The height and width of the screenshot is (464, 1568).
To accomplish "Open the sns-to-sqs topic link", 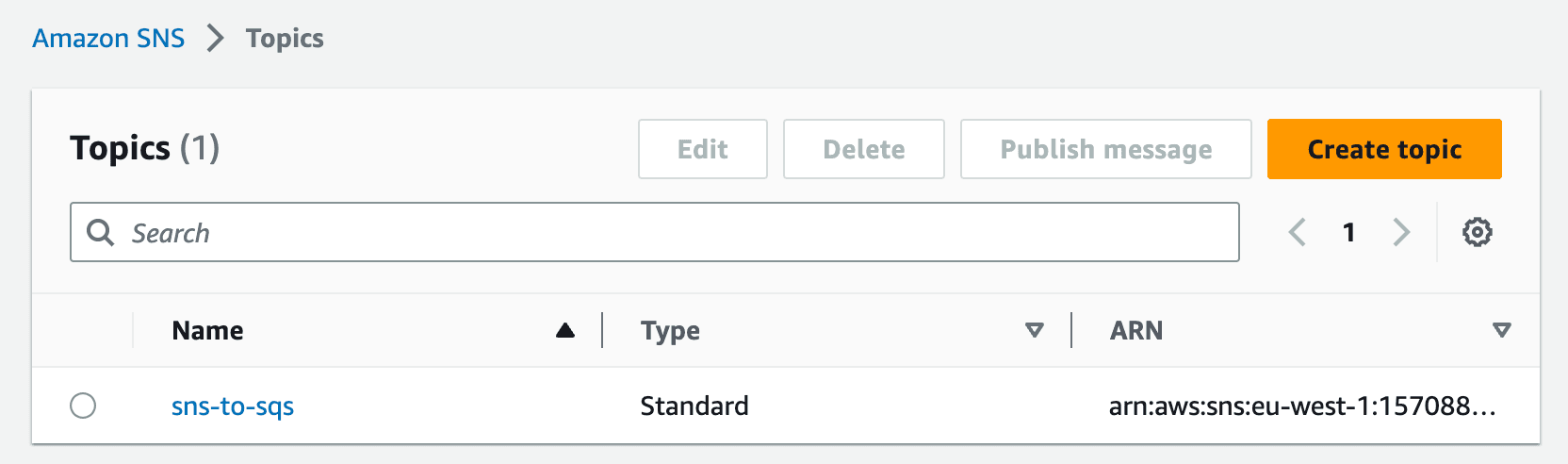I will coord(233,406).
